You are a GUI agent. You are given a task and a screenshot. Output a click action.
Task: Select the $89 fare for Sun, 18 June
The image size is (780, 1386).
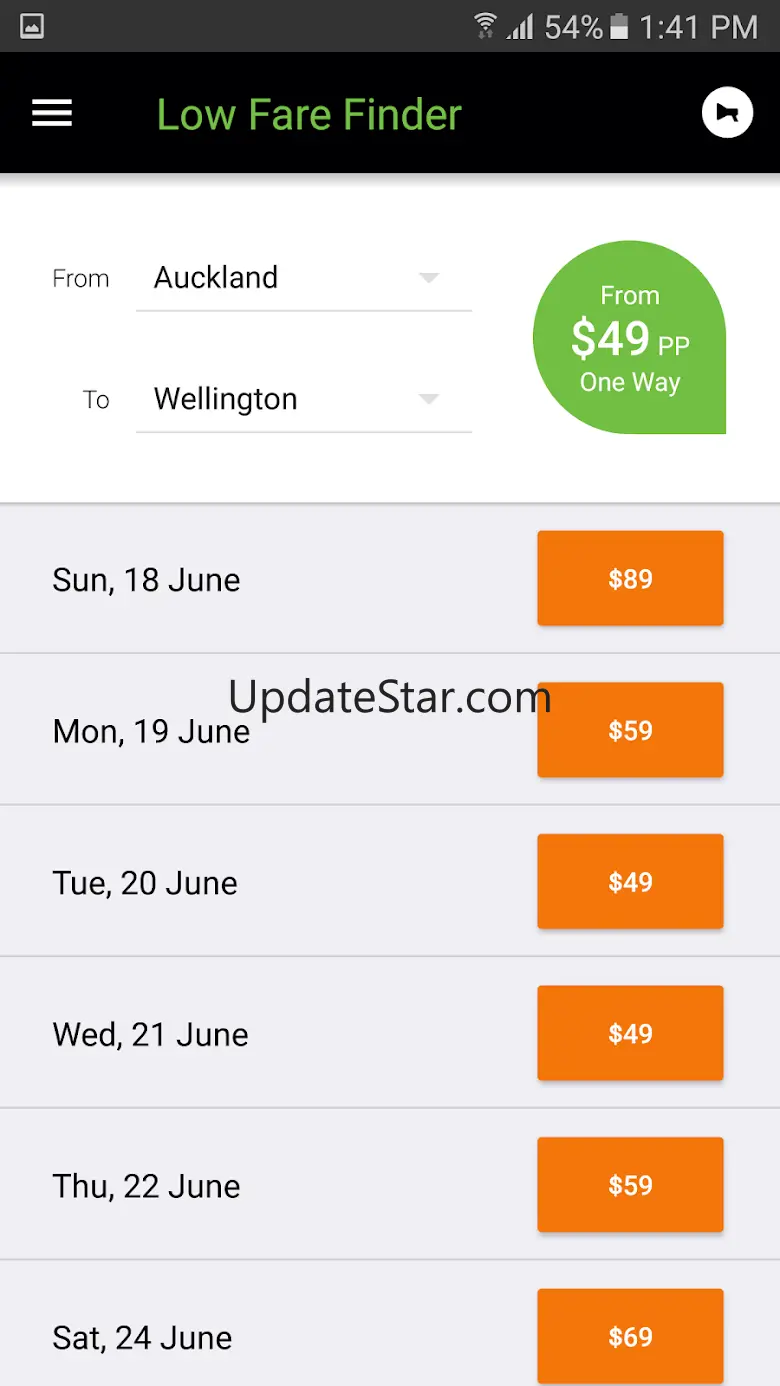(630, 578)
